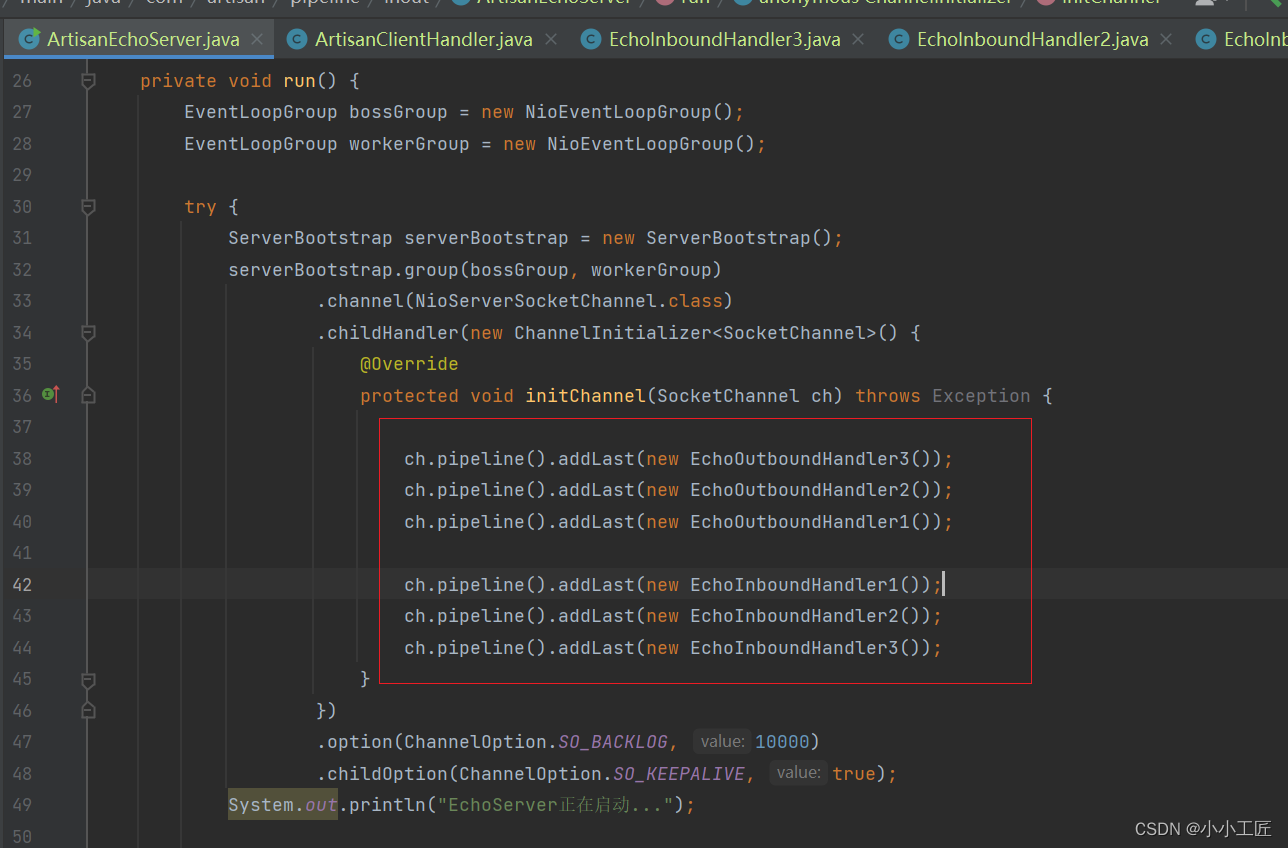Click the NioServerSocketChannel class reference

pos(536,301)
